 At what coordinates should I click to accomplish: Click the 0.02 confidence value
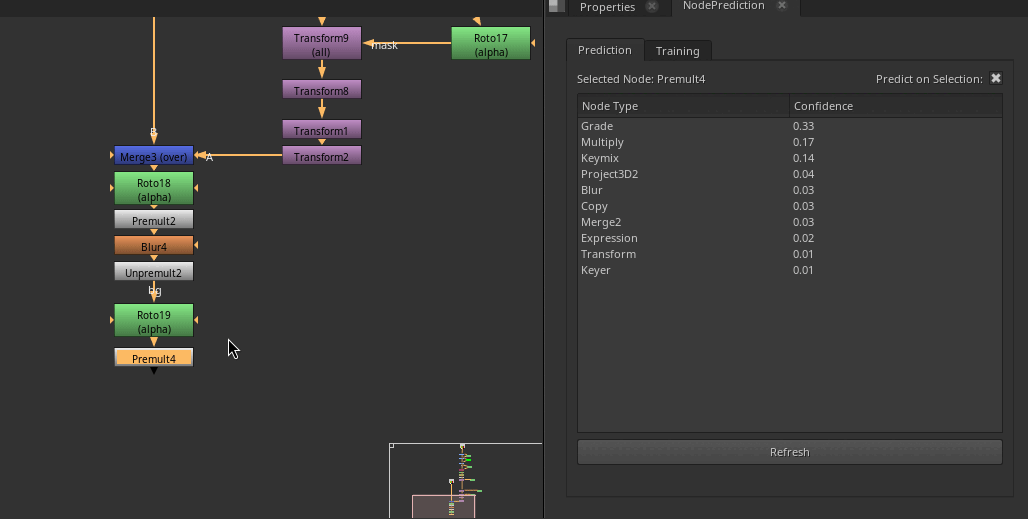[x=803, y=238]
